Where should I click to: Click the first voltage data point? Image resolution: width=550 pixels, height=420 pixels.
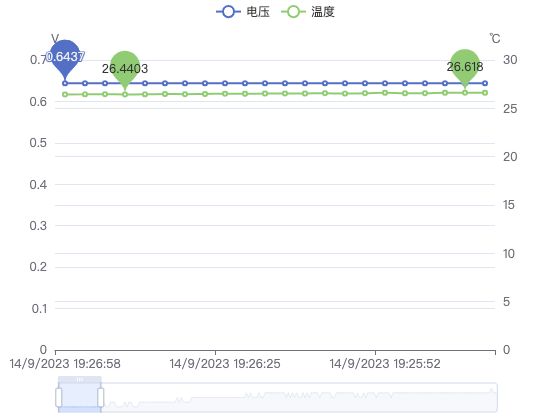pos(65,83)
